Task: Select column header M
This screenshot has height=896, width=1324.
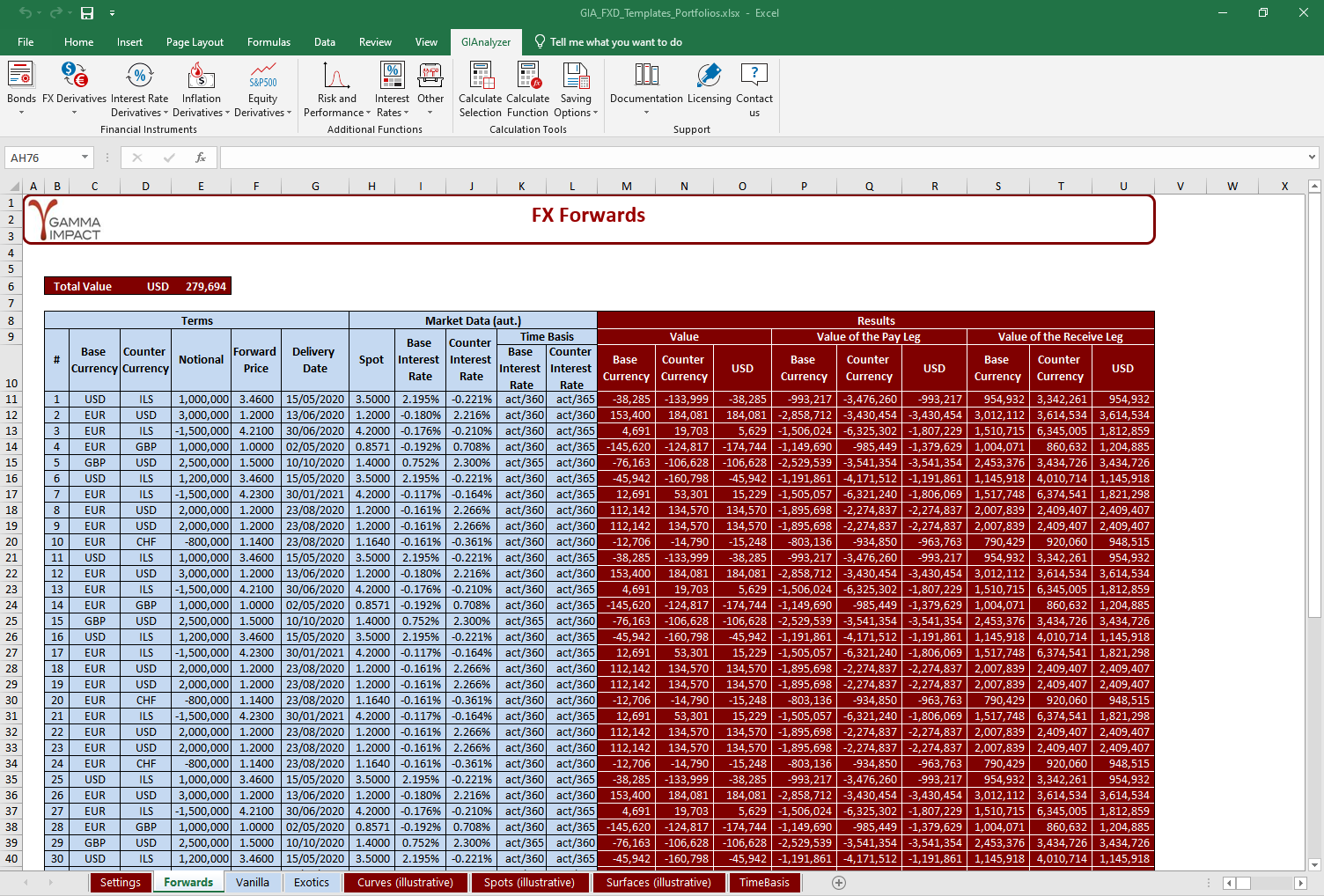Action: point(626,186)
